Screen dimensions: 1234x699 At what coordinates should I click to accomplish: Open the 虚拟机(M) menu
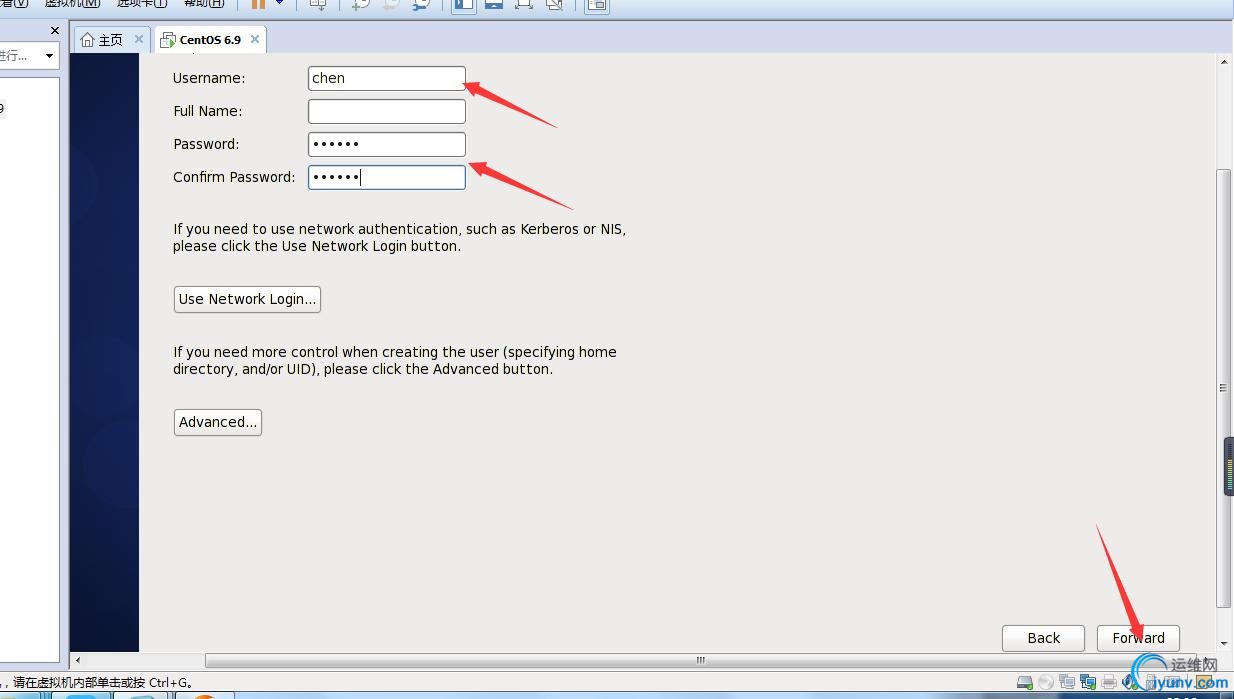pos(72,4)
